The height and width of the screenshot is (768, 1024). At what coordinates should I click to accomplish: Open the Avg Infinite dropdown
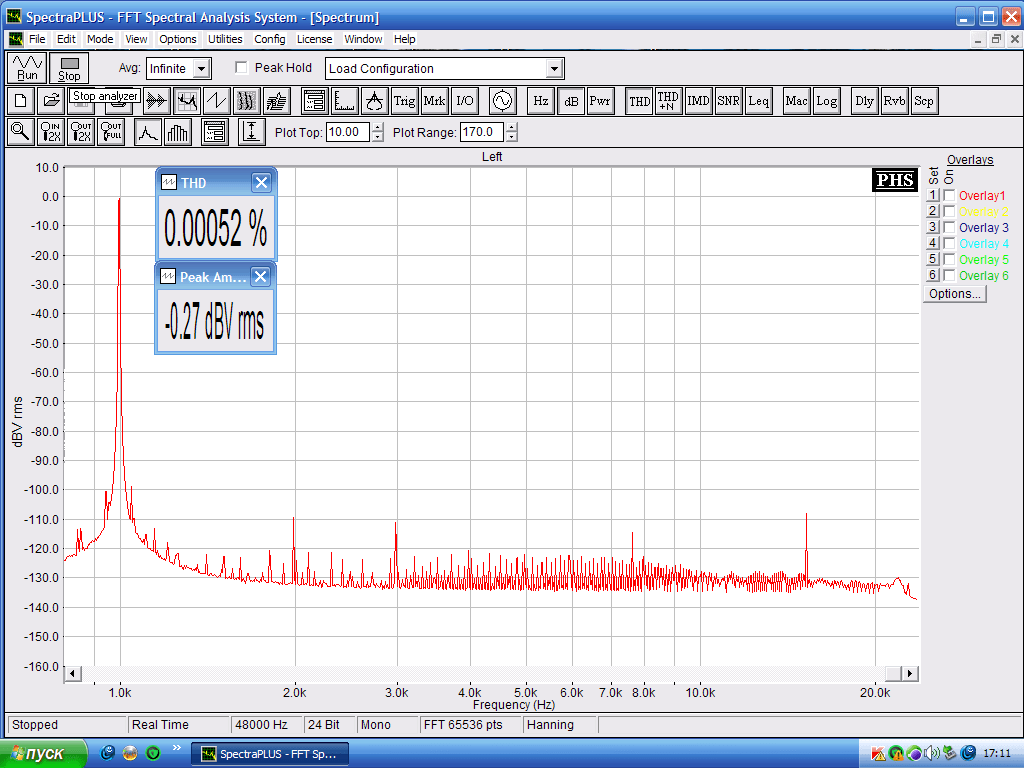202,69
